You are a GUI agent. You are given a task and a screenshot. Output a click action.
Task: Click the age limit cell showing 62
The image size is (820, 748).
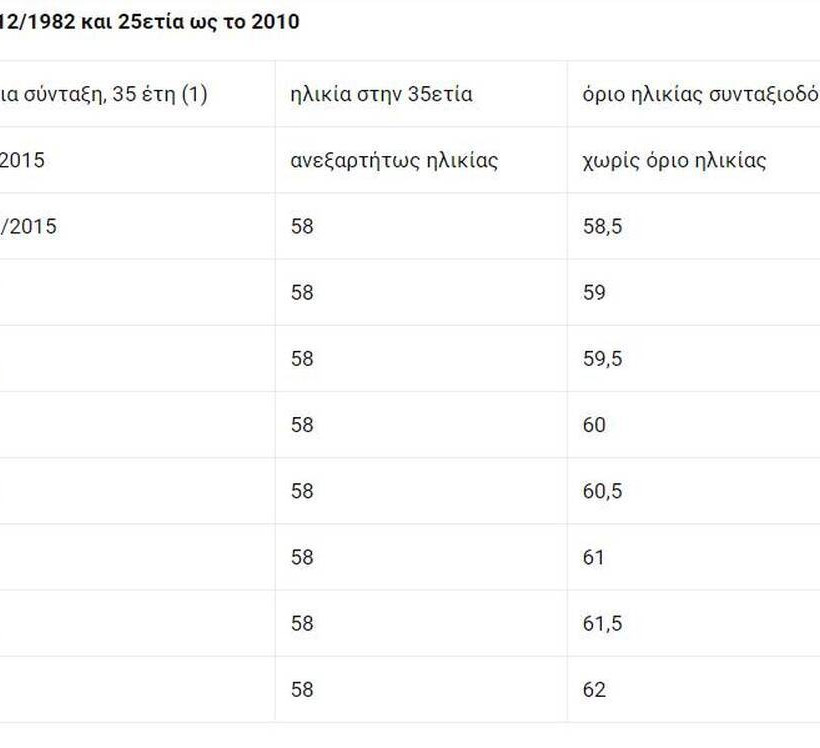click(594, 689)
